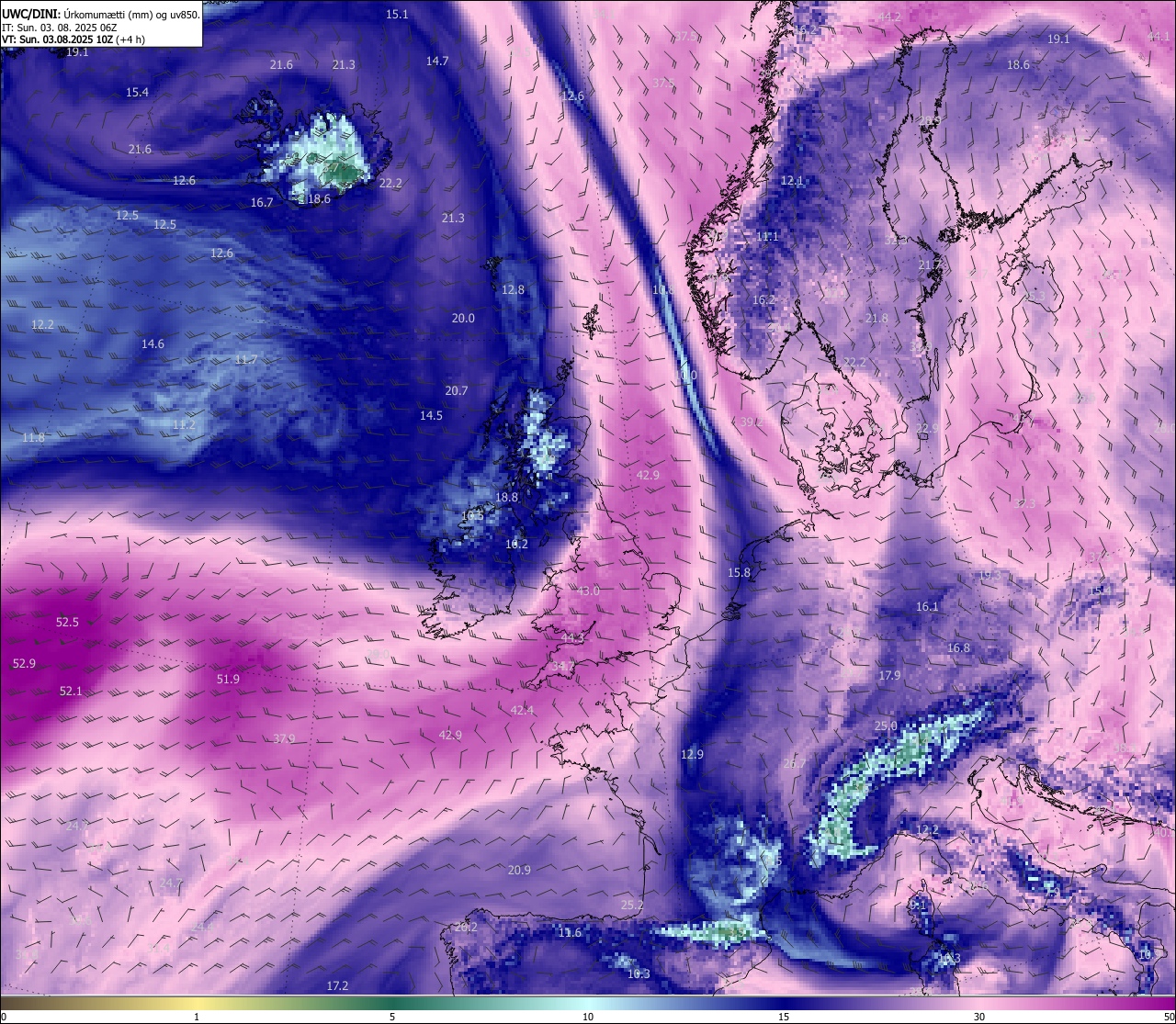Screen dimensions: 1176x1024
Task: Click the 50 tick on the color scale
Action: 1168,1017
